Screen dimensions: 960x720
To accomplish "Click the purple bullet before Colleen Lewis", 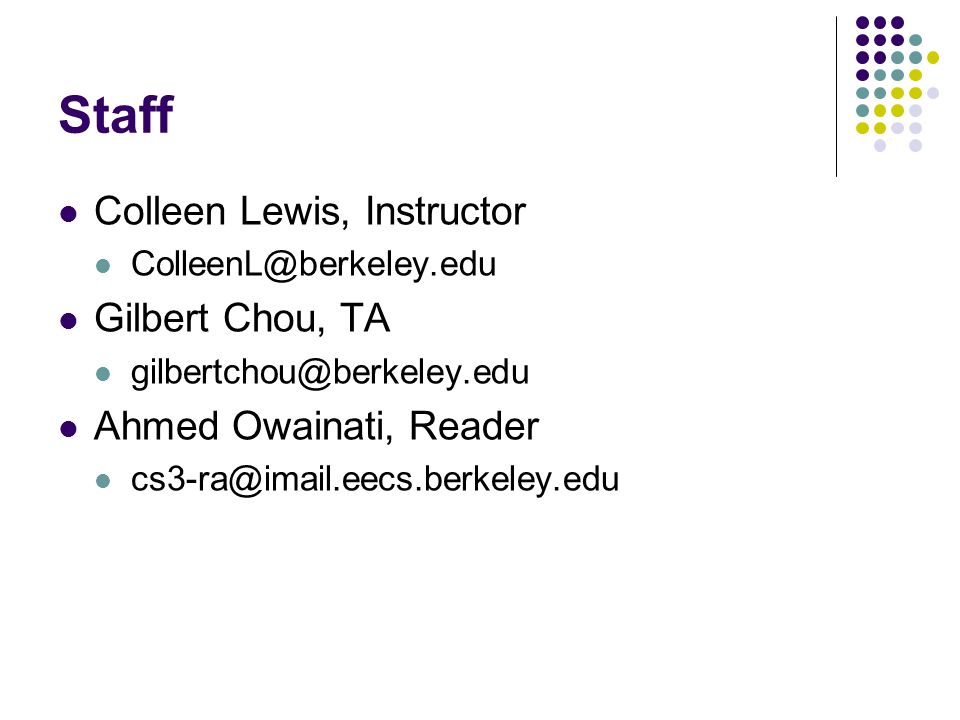I will [x=69, y=214].
